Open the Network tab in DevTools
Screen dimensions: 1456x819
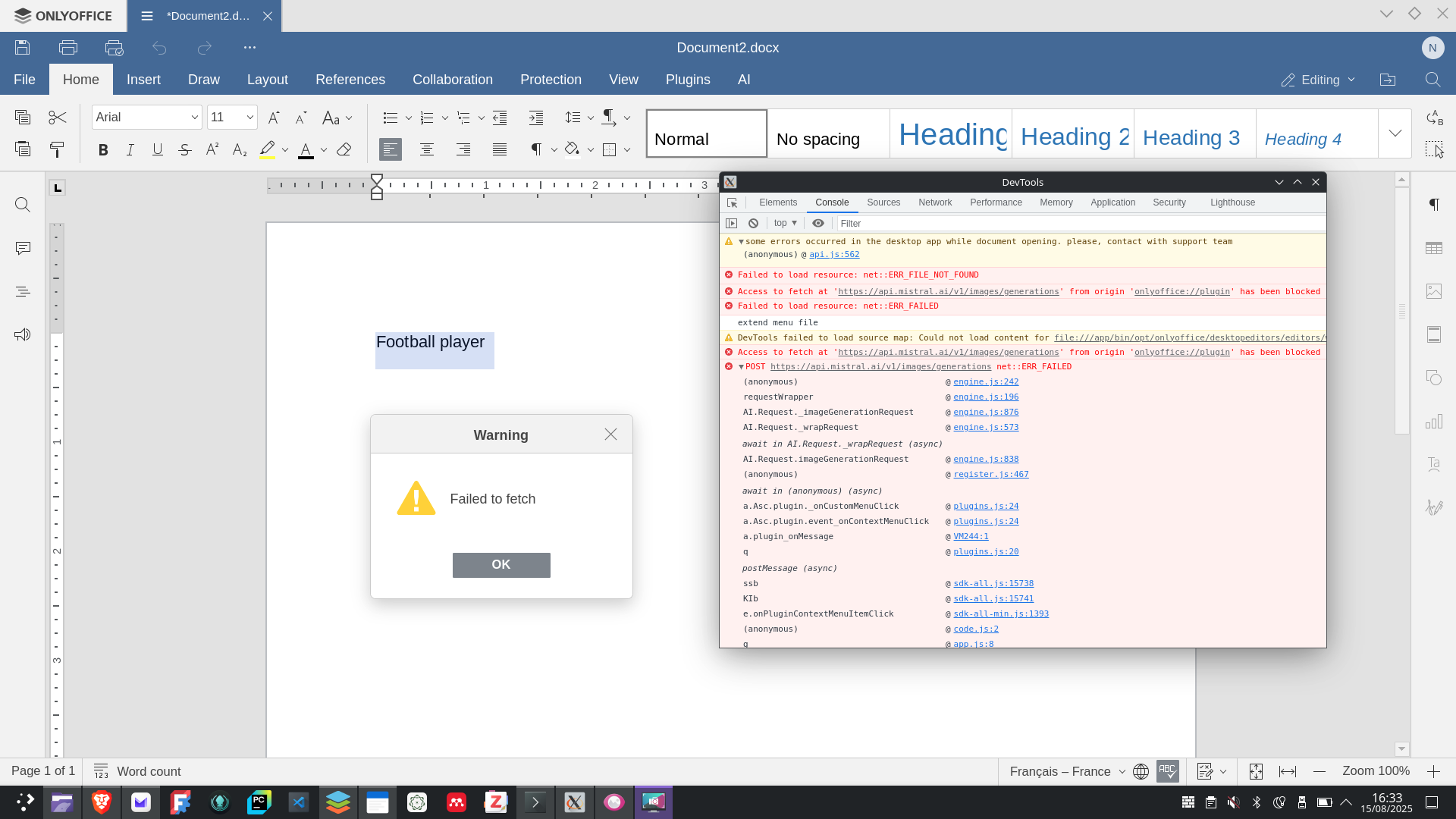[934, 202]
